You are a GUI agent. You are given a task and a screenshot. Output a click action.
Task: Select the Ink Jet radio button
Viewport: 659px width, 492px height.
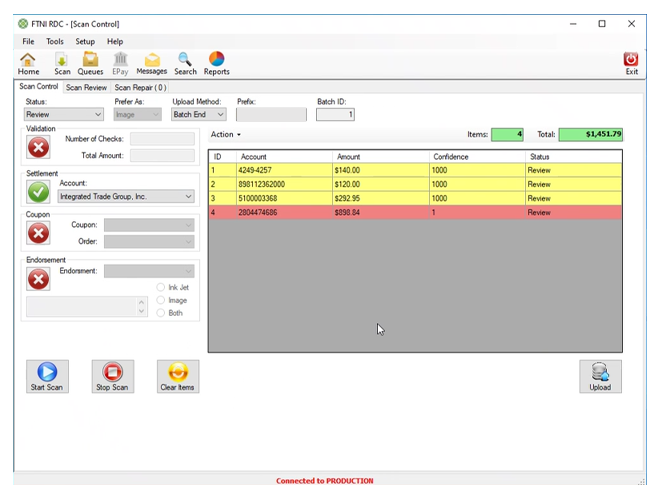pos(161,287)
